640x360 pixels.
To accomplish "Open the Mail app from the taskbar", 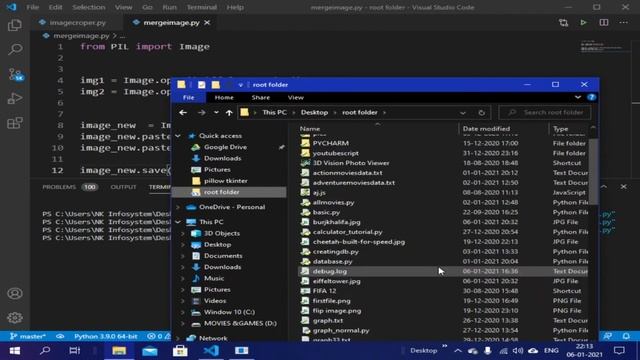I will point(150,351).
